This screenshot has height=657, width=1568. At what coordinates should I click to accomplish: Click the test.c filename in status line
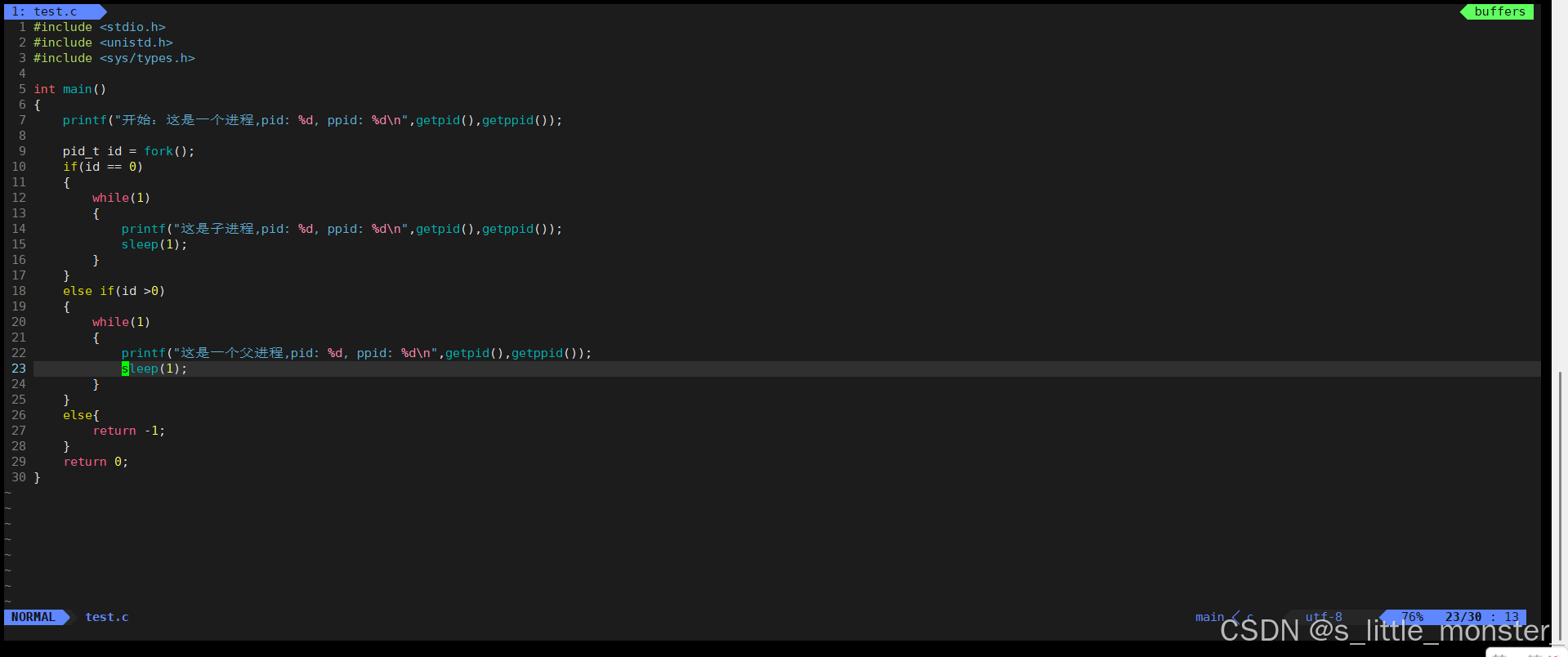pyautogui.click(x=107, y=617)
